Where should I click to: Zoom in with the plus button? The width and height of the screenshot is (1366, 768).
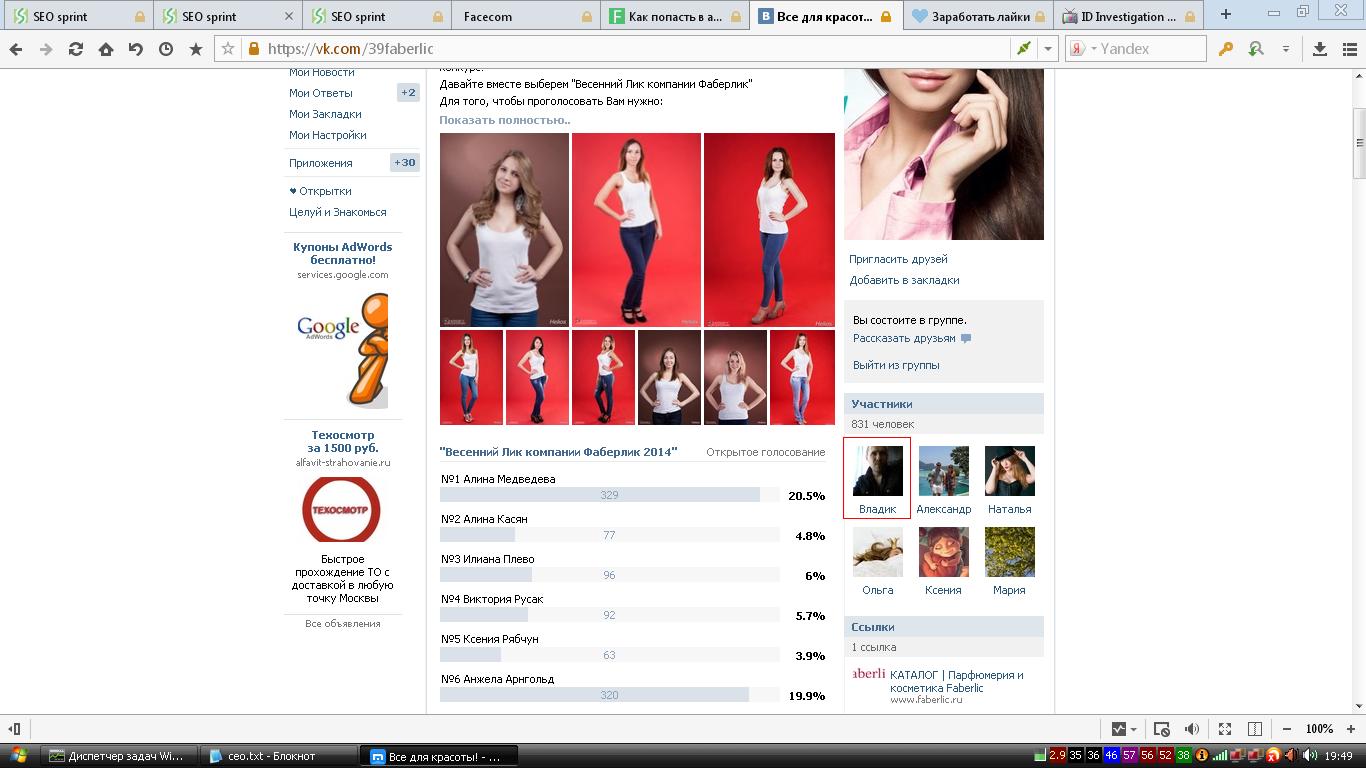pyautogui.click(x=1350, y=729)
